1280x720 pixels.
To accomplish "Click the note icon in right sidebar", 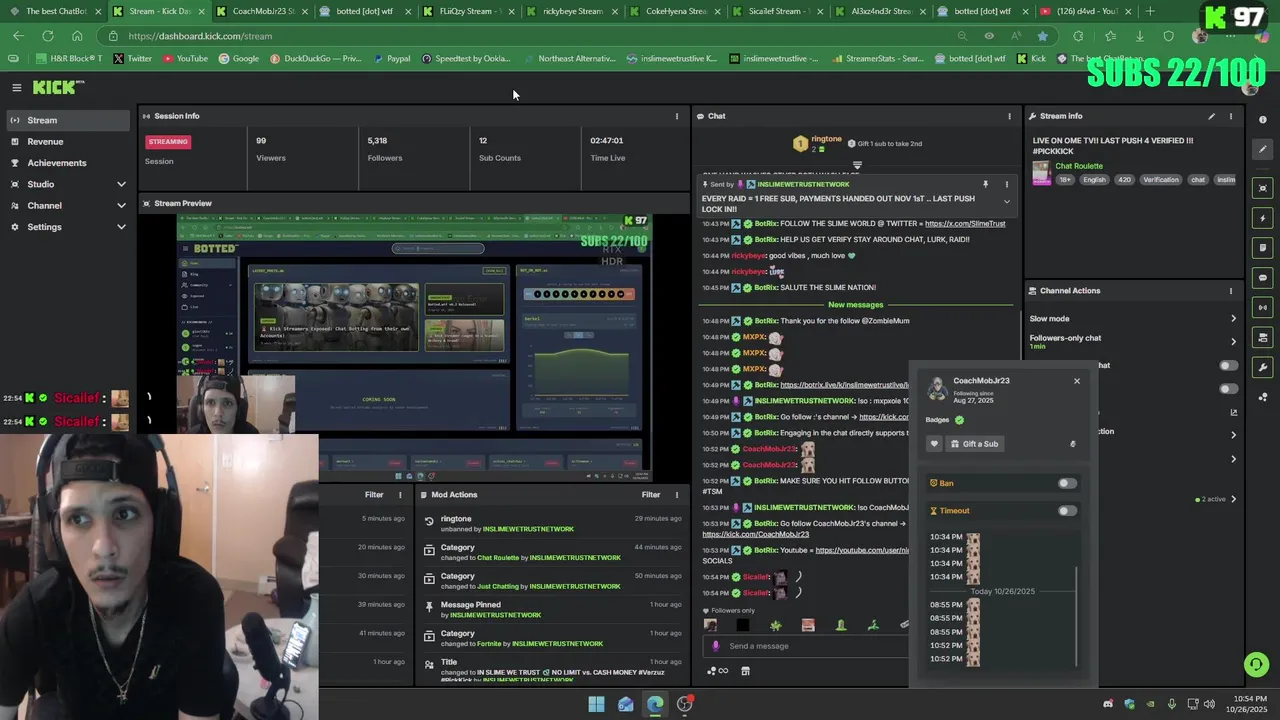I will pyautogui.click(x=1263, y=248).
